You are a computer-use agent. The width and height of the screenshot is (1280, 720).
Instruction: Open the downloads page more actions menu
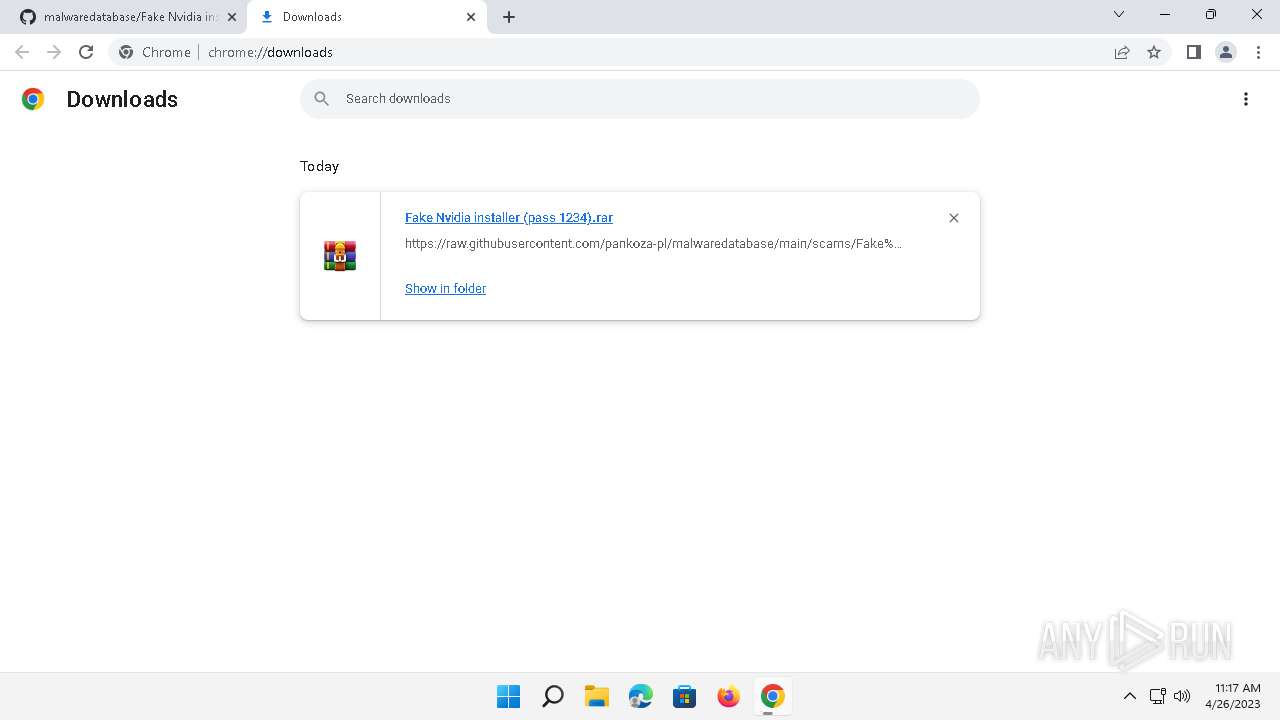[x=1246, y=99]
